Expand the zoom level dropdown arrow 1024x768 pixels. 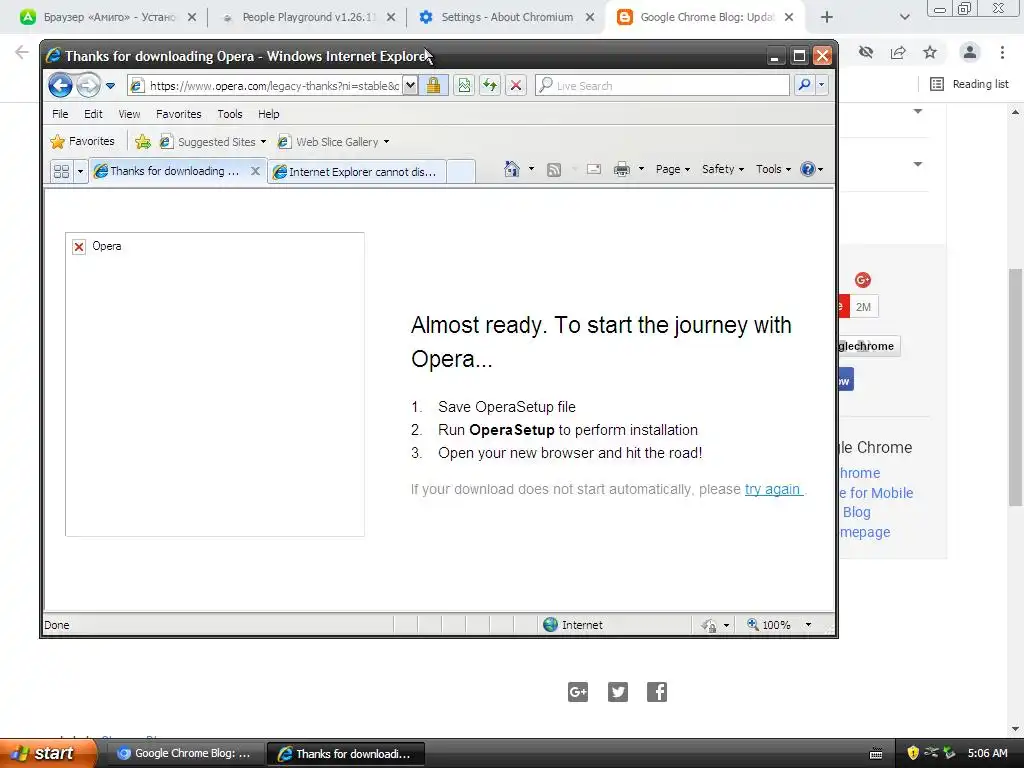(808, 625)
